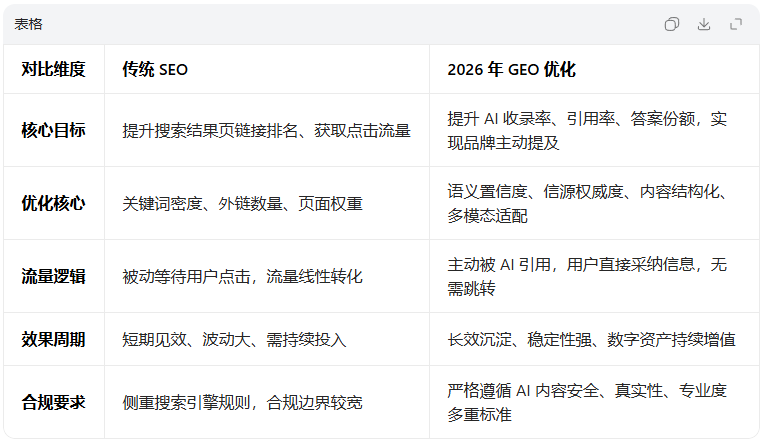Click the 长效沉淀、稳定性强 cell
This screenshot has height=443, width=765.
tap(591, 339)
